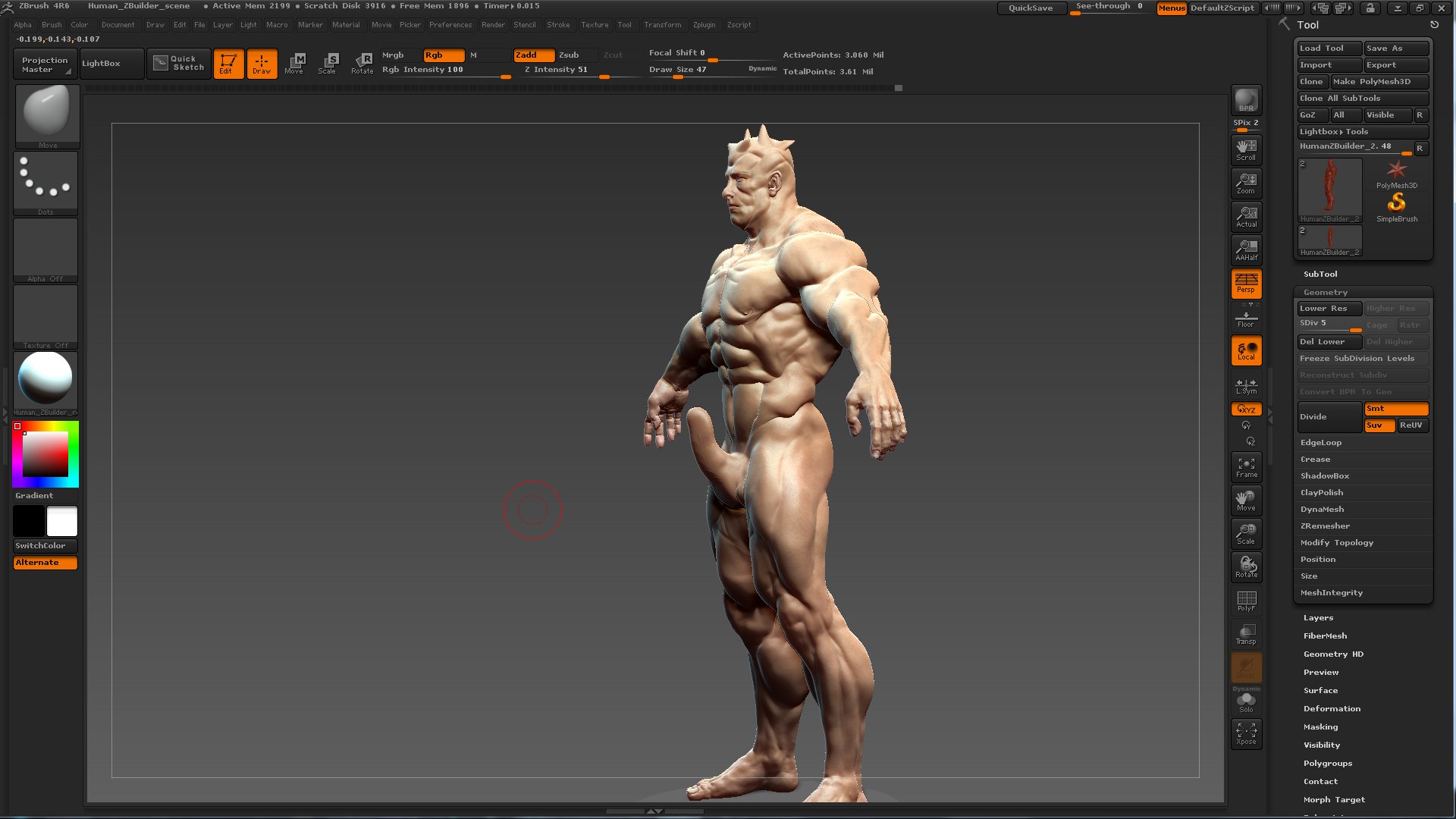Image resolution: width=1456 pixels, height=819 pixels.
Task: Click the Load Tool button
Action: [1329, 49]
